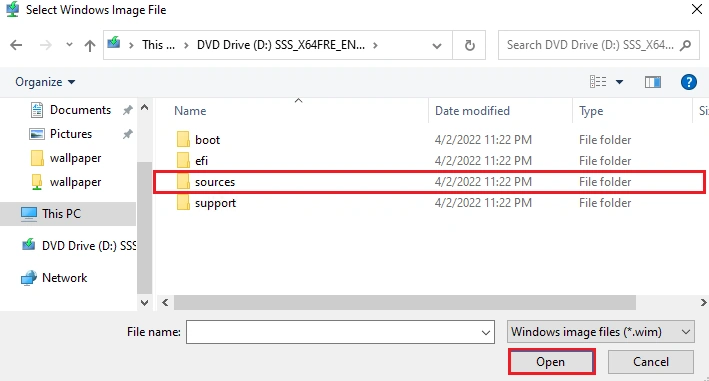Click the Open button
709x381 pixels.
tap(551, 362)
